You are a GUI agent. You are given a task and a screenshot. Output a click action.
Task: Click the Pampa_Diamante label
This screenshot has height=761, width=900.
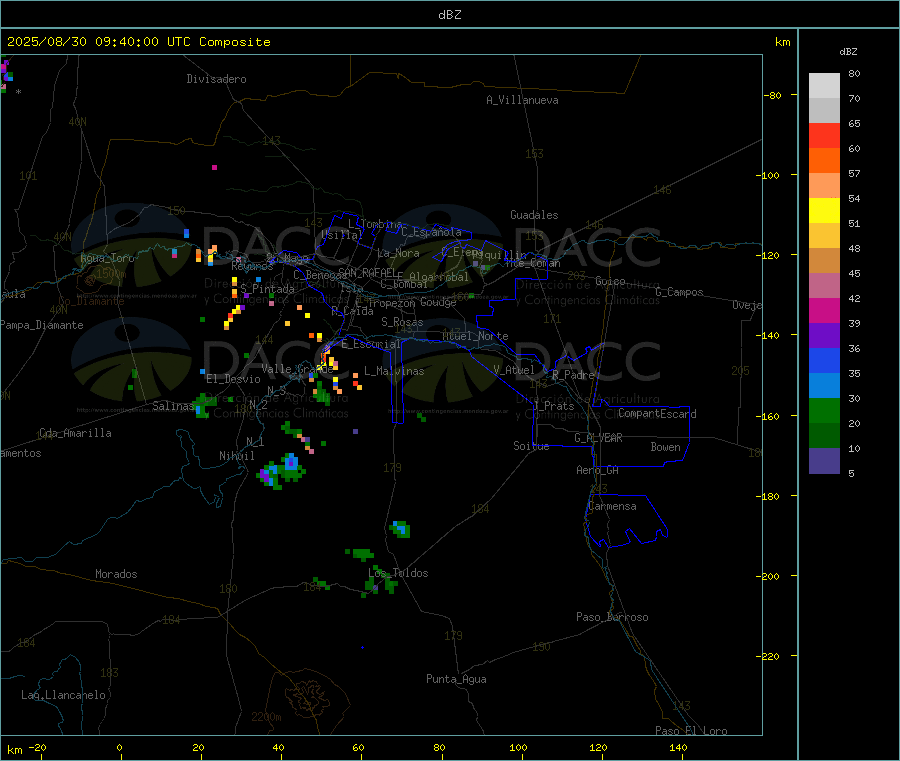(41, 325)
